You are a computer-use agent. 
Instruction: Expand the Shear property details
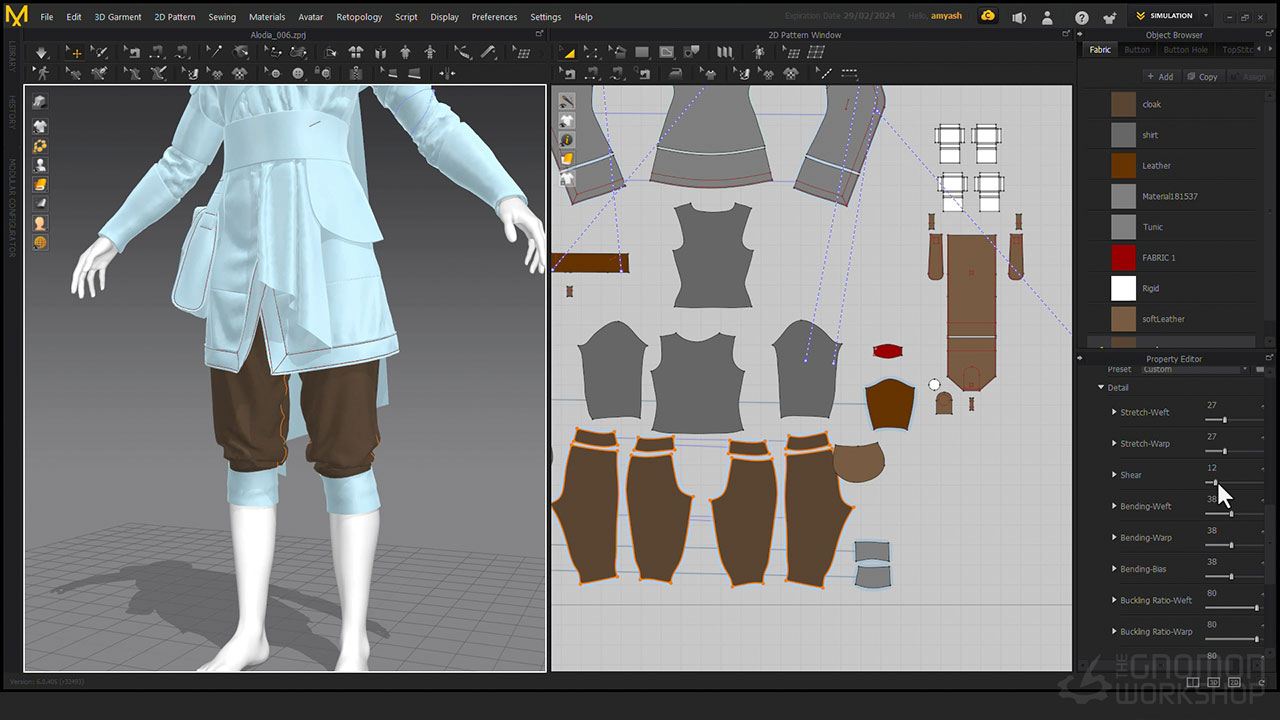click(x=1114, y=475)
